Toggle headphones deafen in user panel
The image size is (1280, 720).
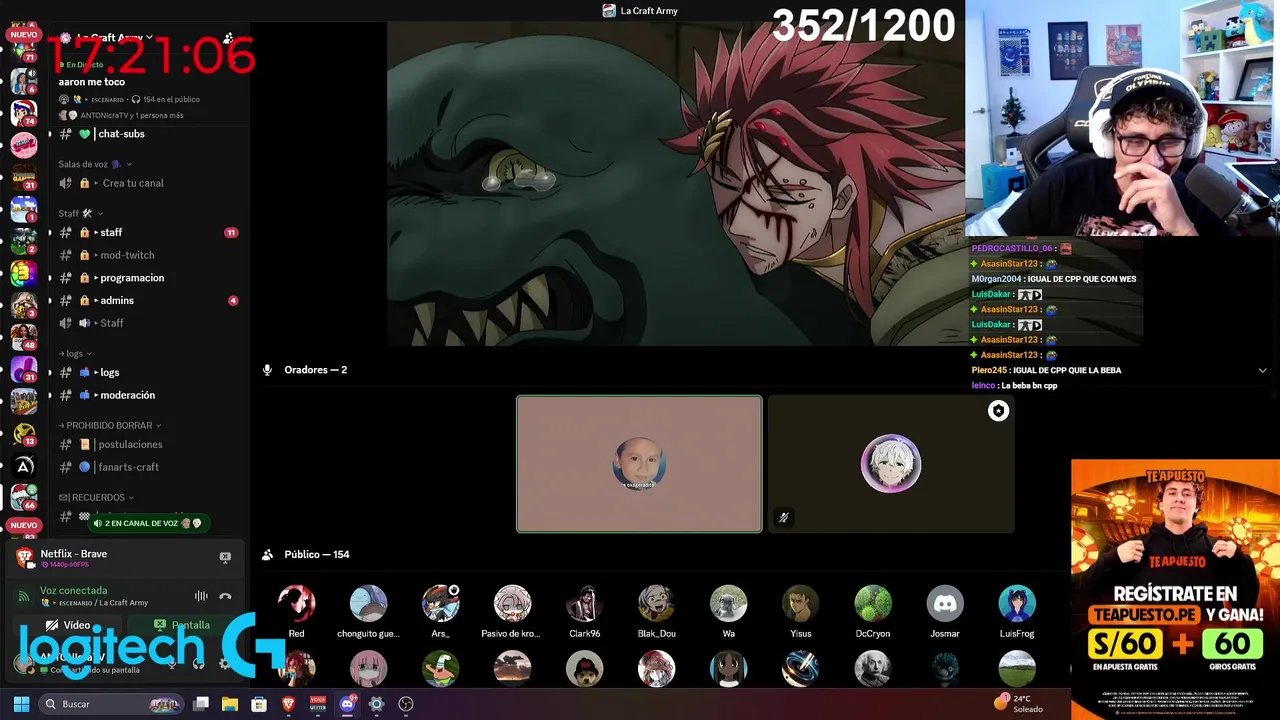pyautogui.click(x=198, y=663)
